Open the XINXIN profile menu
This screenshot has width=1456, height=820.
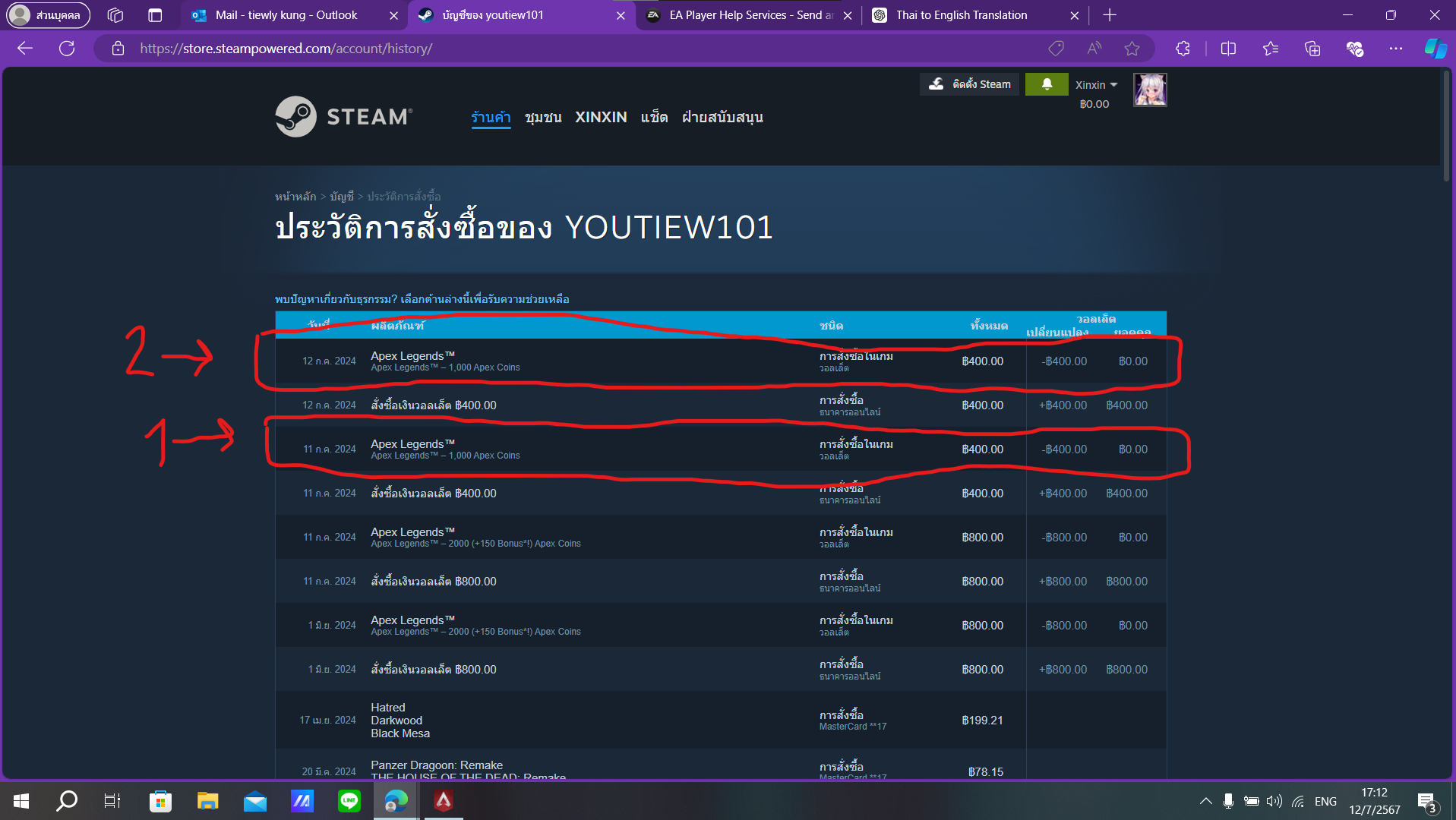[x=600, y=117]
